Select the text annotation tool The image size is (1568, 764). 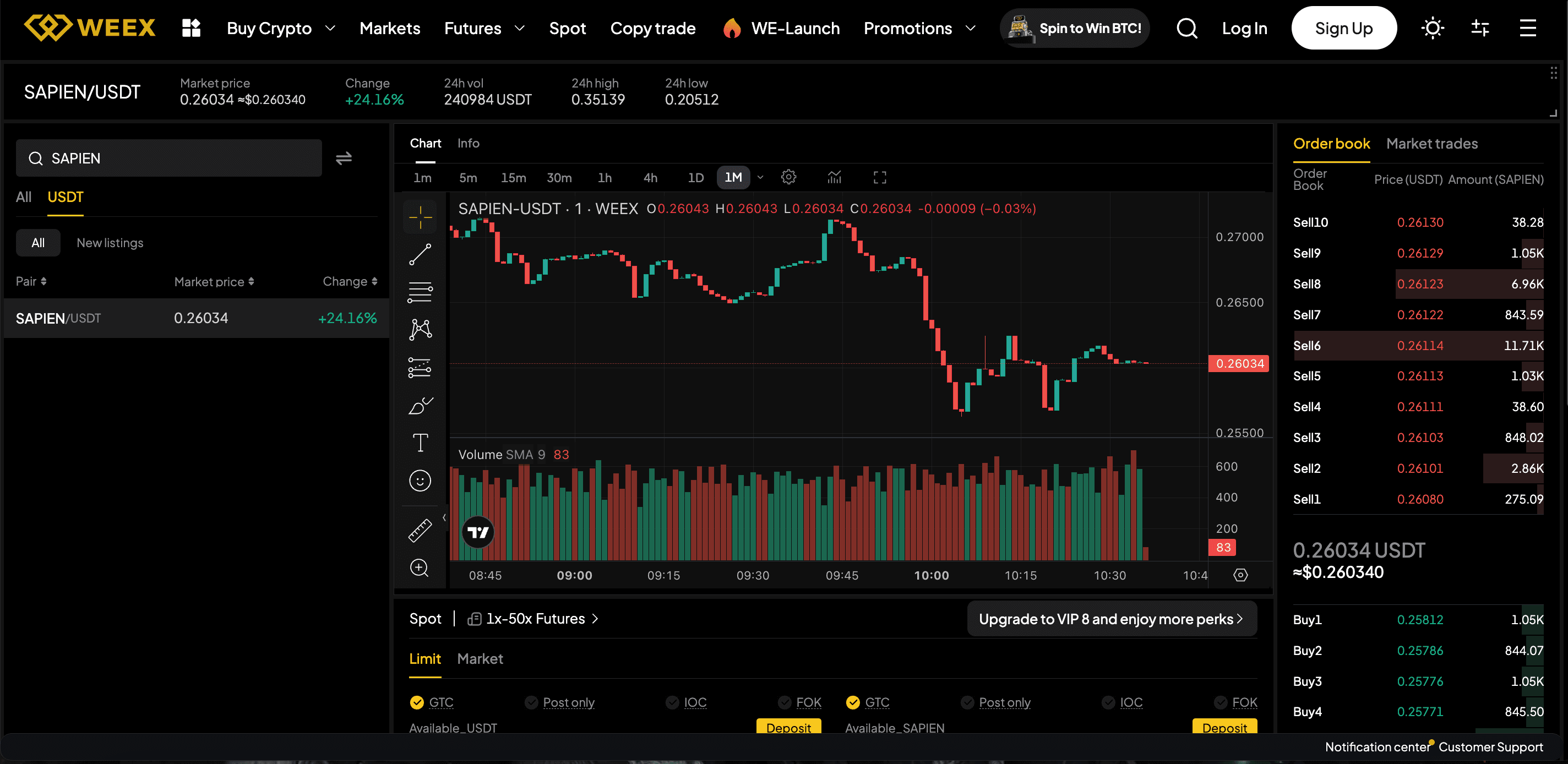coord(420,443)
